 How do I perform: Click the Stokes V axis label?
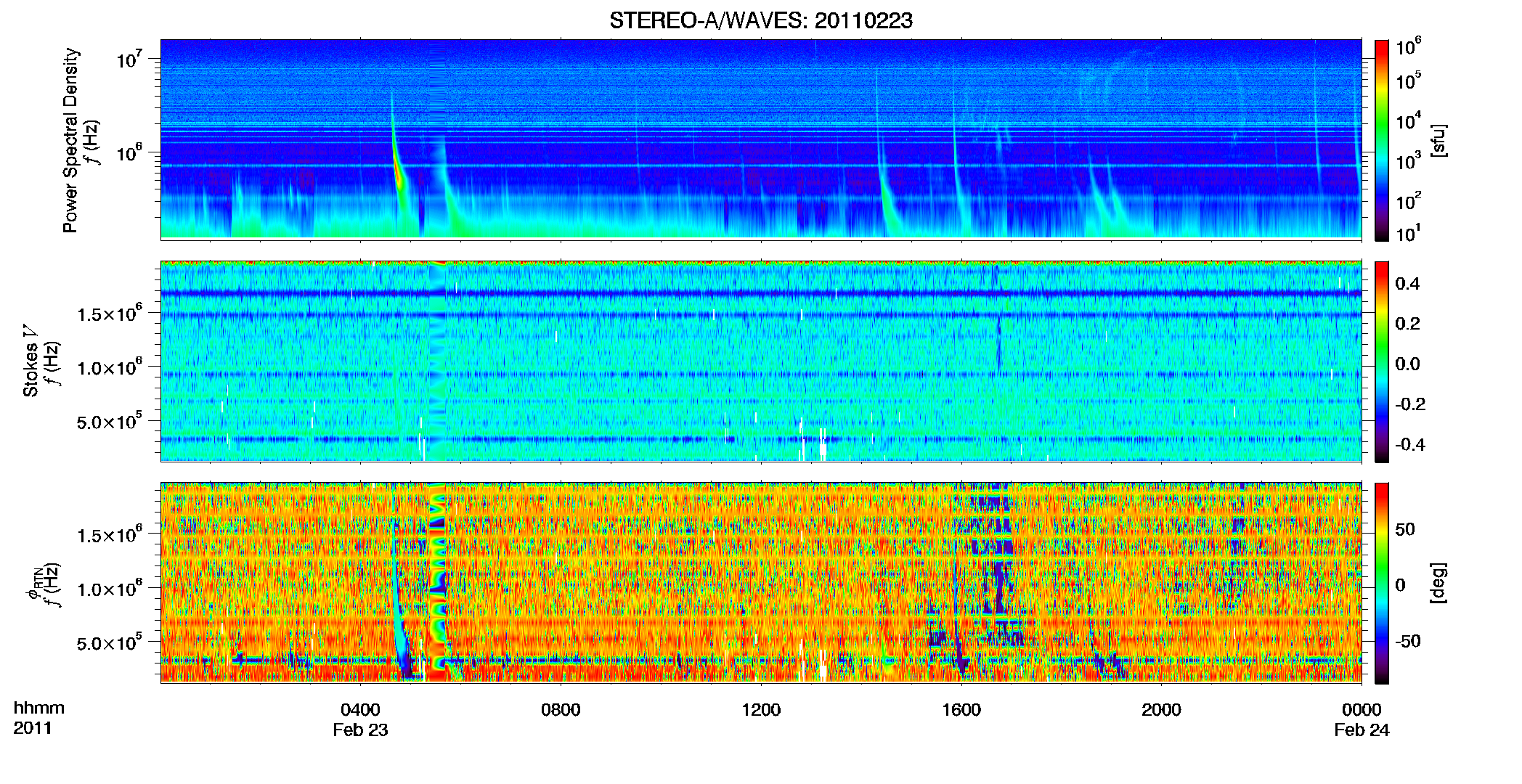(x=30, y=361)
